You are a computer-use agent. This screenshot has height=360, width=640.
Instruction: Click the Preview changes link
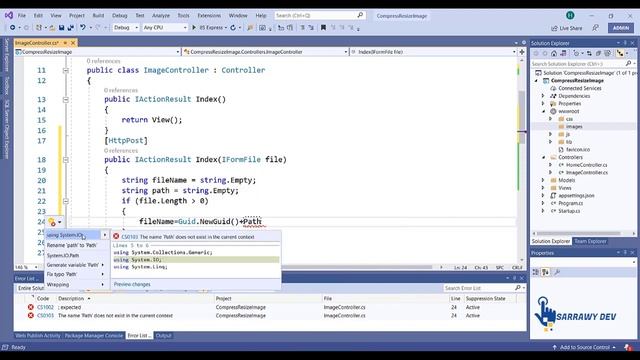pyautogui.click(x=132, y=284)
